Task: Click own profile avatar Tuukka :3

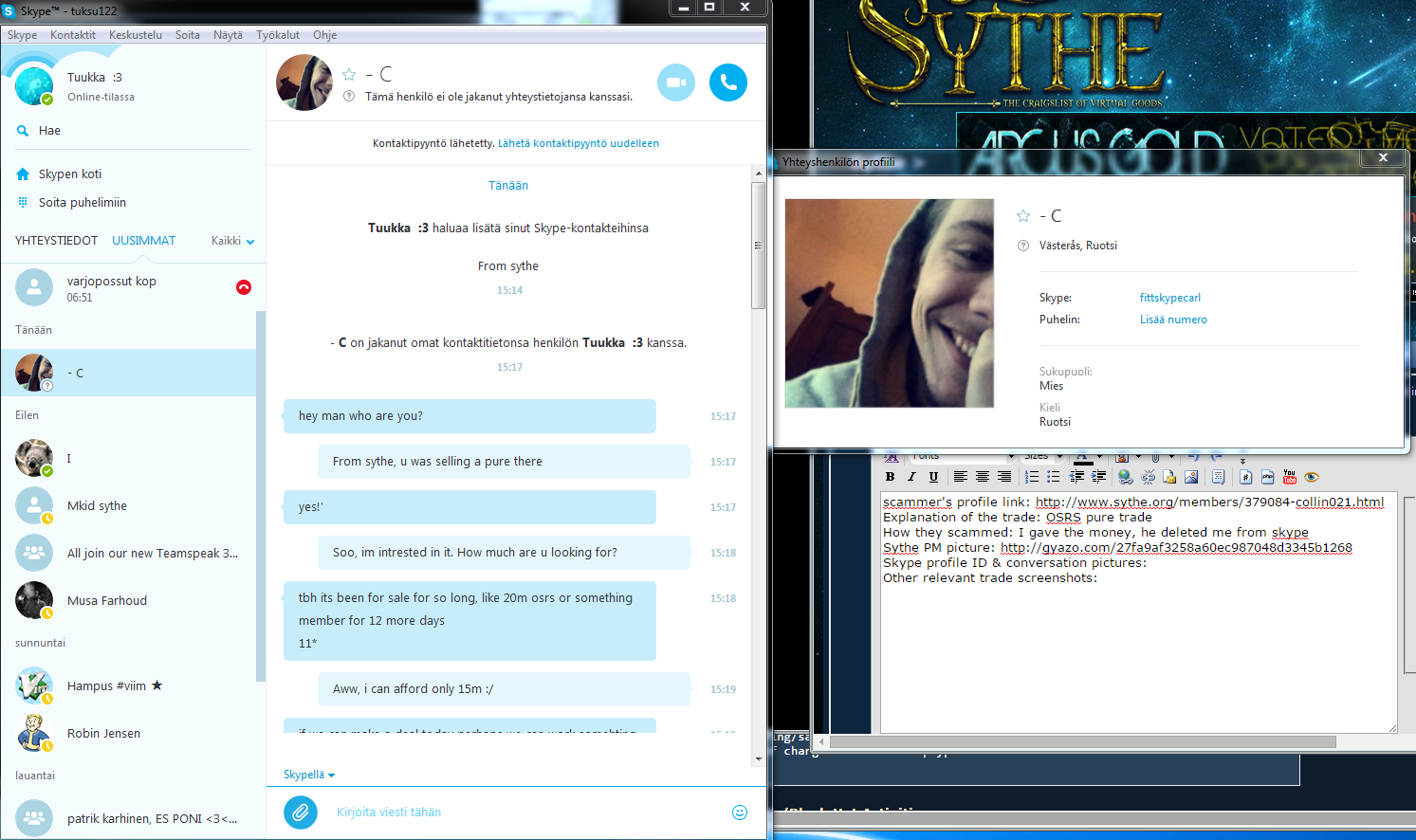Action: click(x=34, y=86)
